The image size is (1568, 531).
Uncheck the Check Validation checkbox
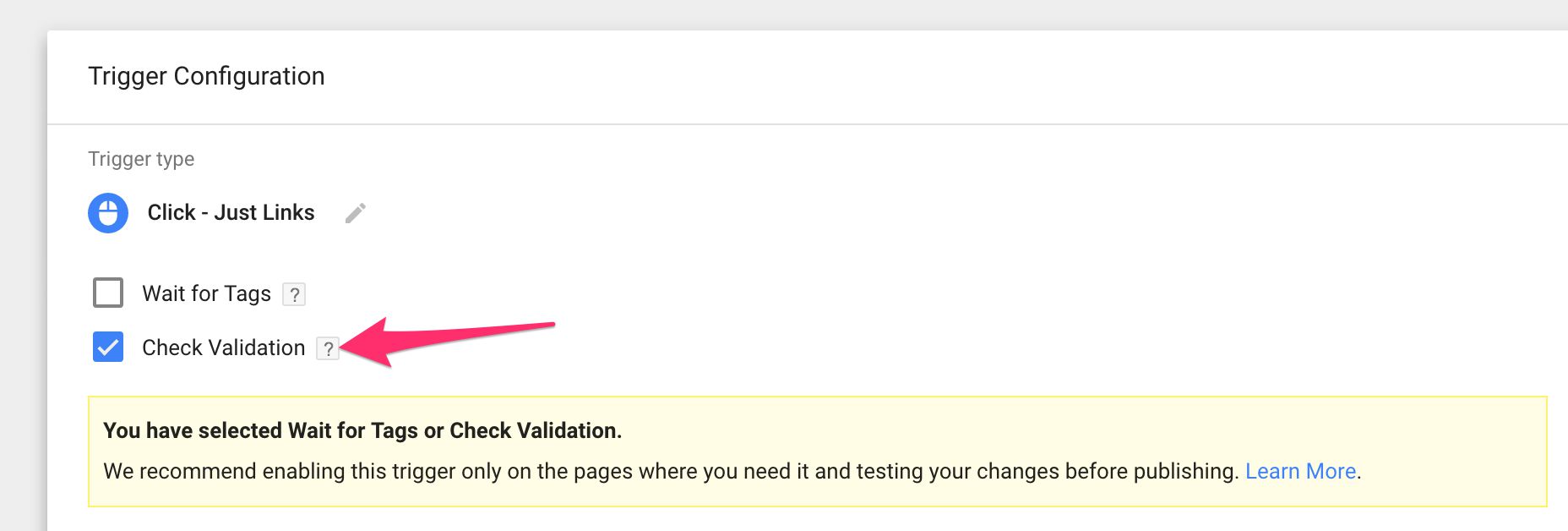108,347
